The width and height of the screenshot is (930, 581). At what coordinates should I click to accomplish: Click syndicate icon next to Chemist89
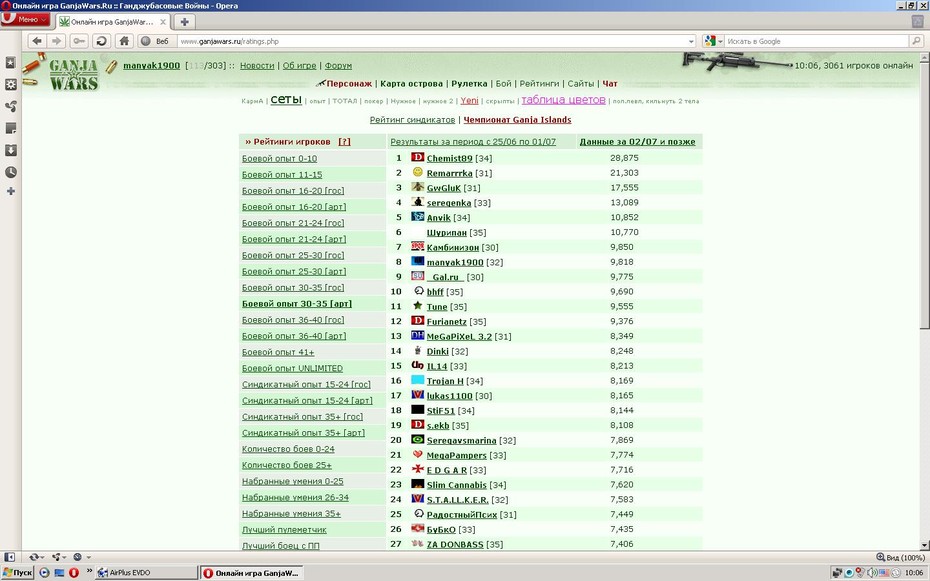click(x=418, y=157)
